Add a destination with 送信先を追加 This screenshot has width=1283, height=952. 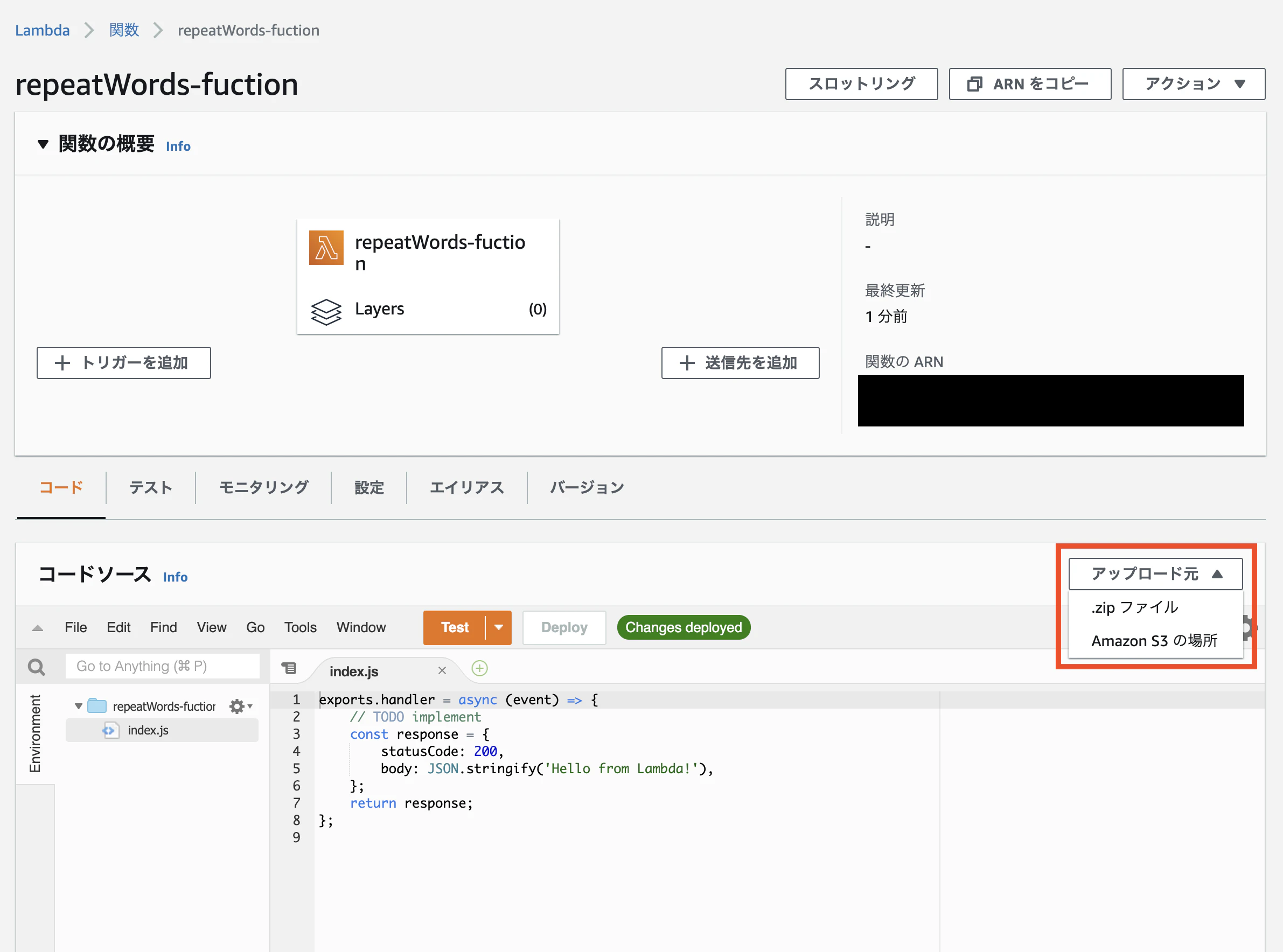(x=740, y=363)
